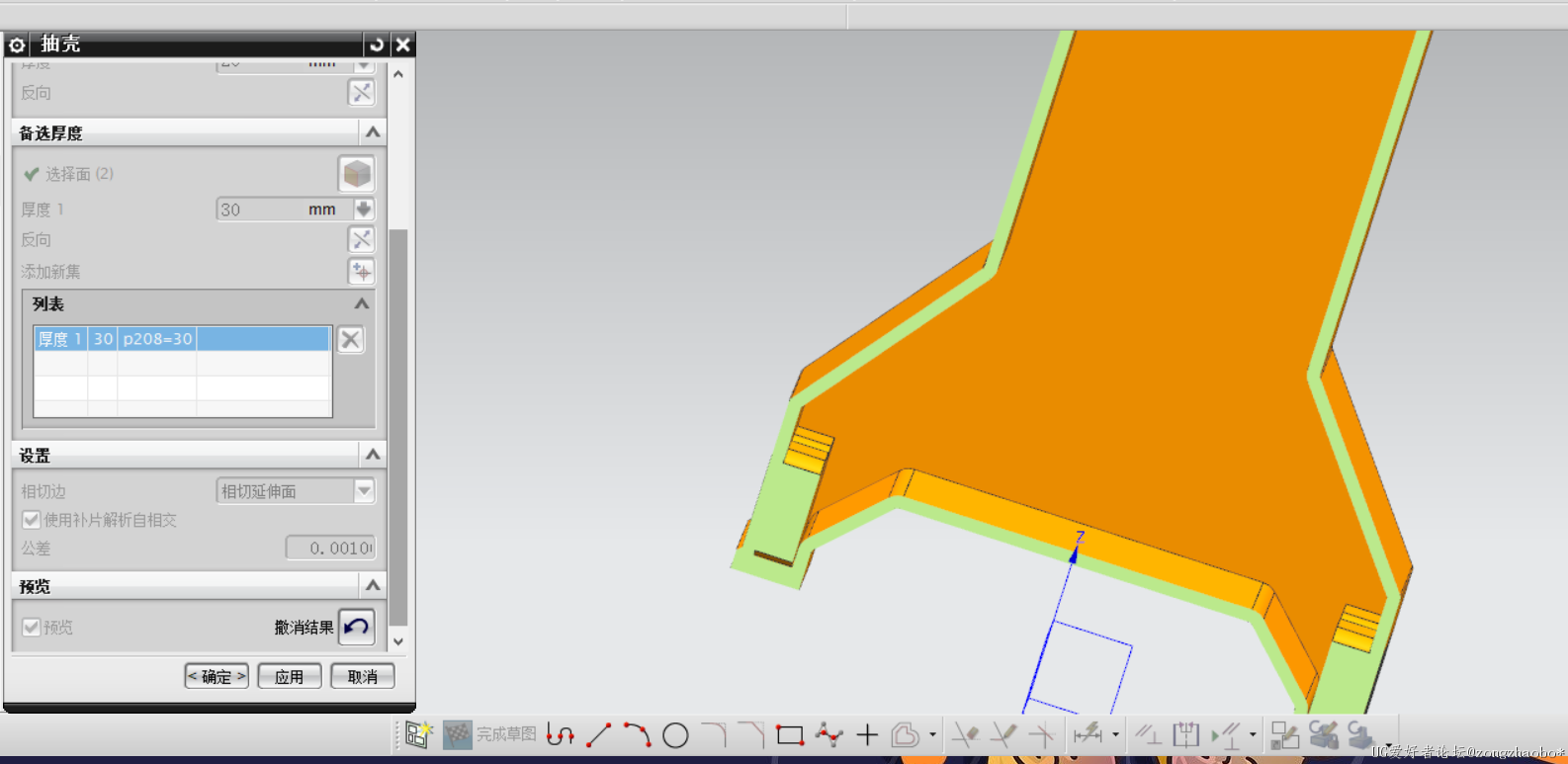Select the Rectangle sketch tool

[x=790, y=734]
